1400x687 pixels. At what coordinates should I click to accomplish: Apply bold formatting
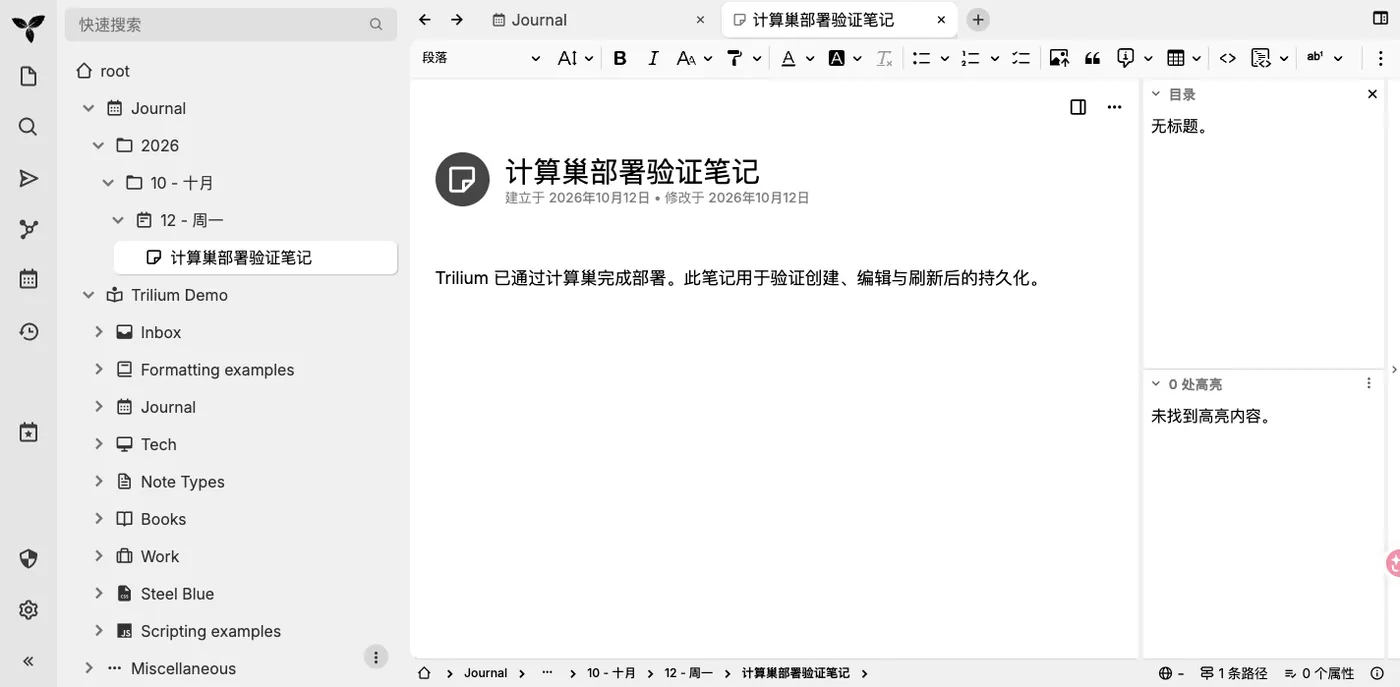[620, 58]
